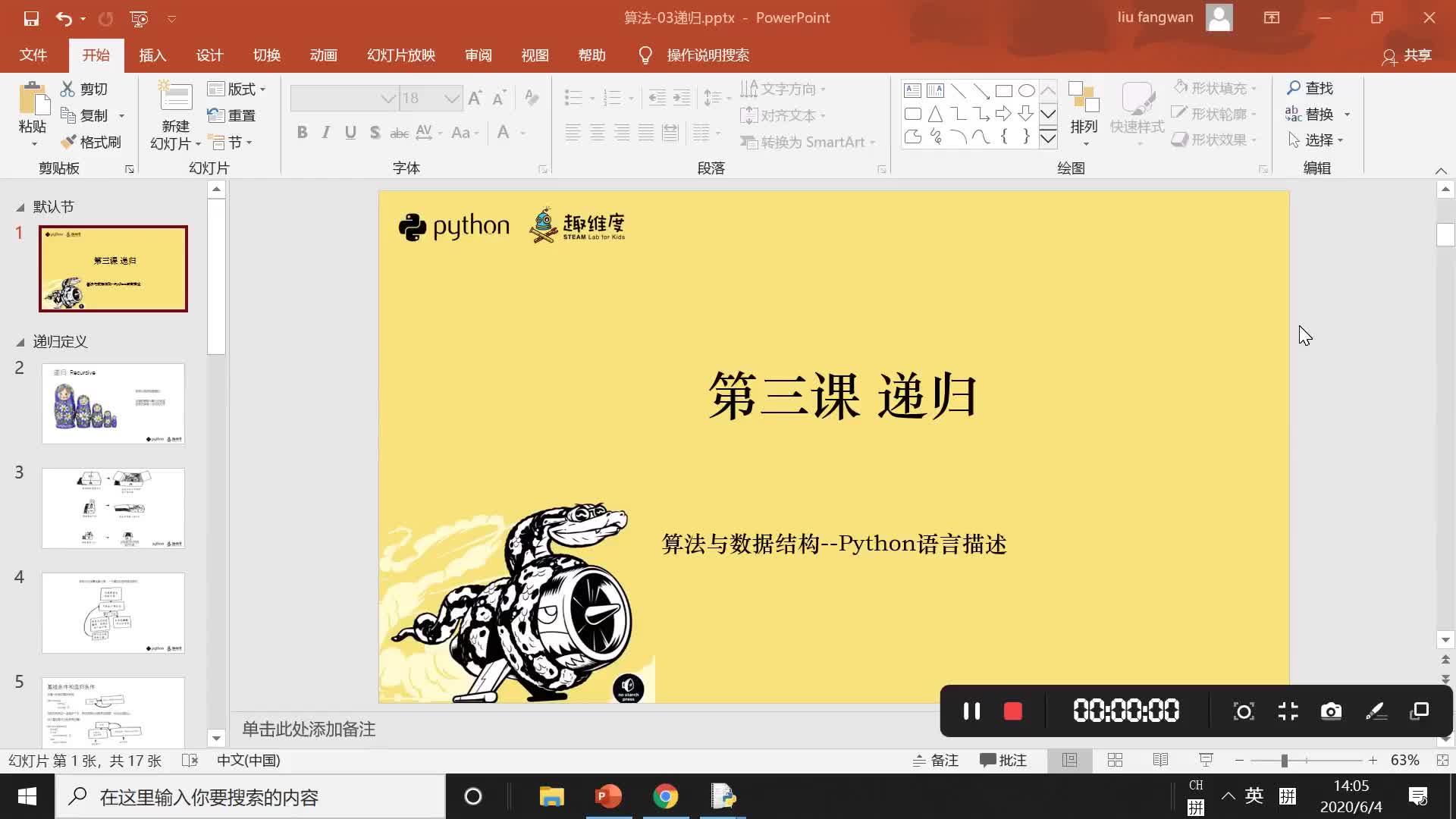Toggle the Notes (备注) pane in status bar
Screen dimensions: 1456x819
pyautogui.click(x=936, y=760)
